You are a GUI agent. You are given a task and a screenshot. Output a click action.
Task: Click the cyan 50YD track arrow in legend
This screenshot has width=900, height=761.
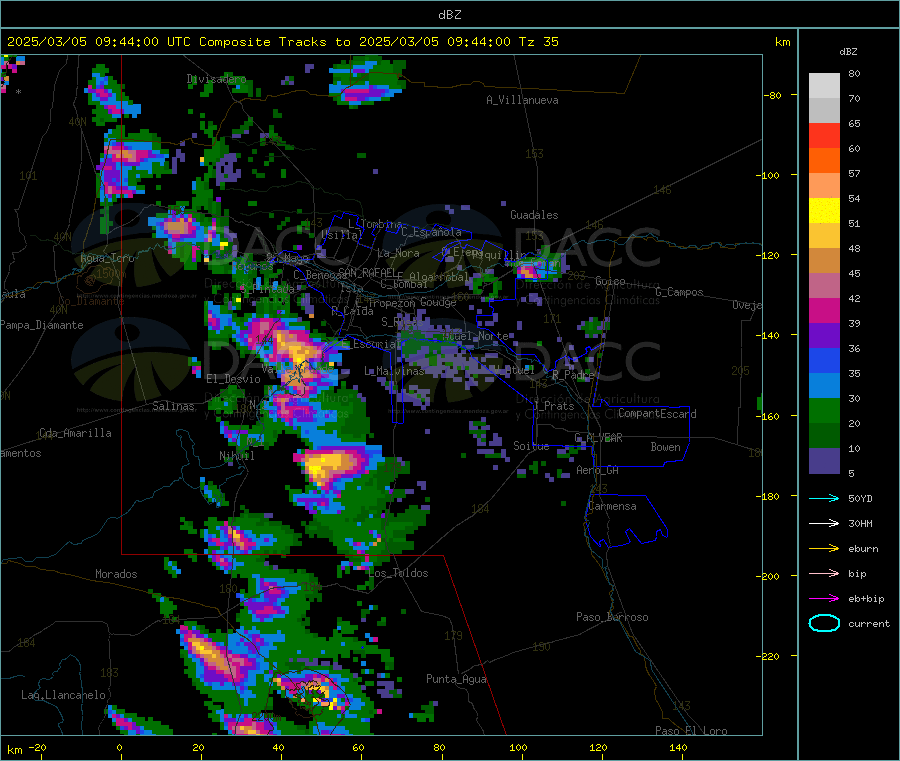point(824,498)
